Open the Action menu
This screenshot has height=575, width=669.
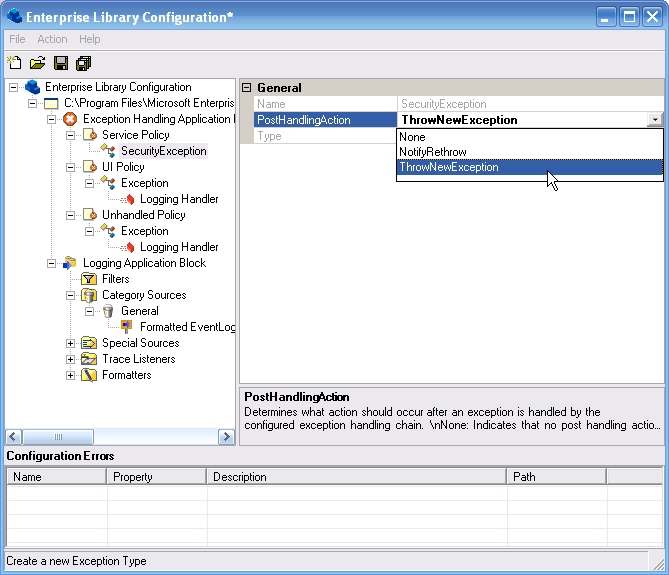click(x=52, y=39)
